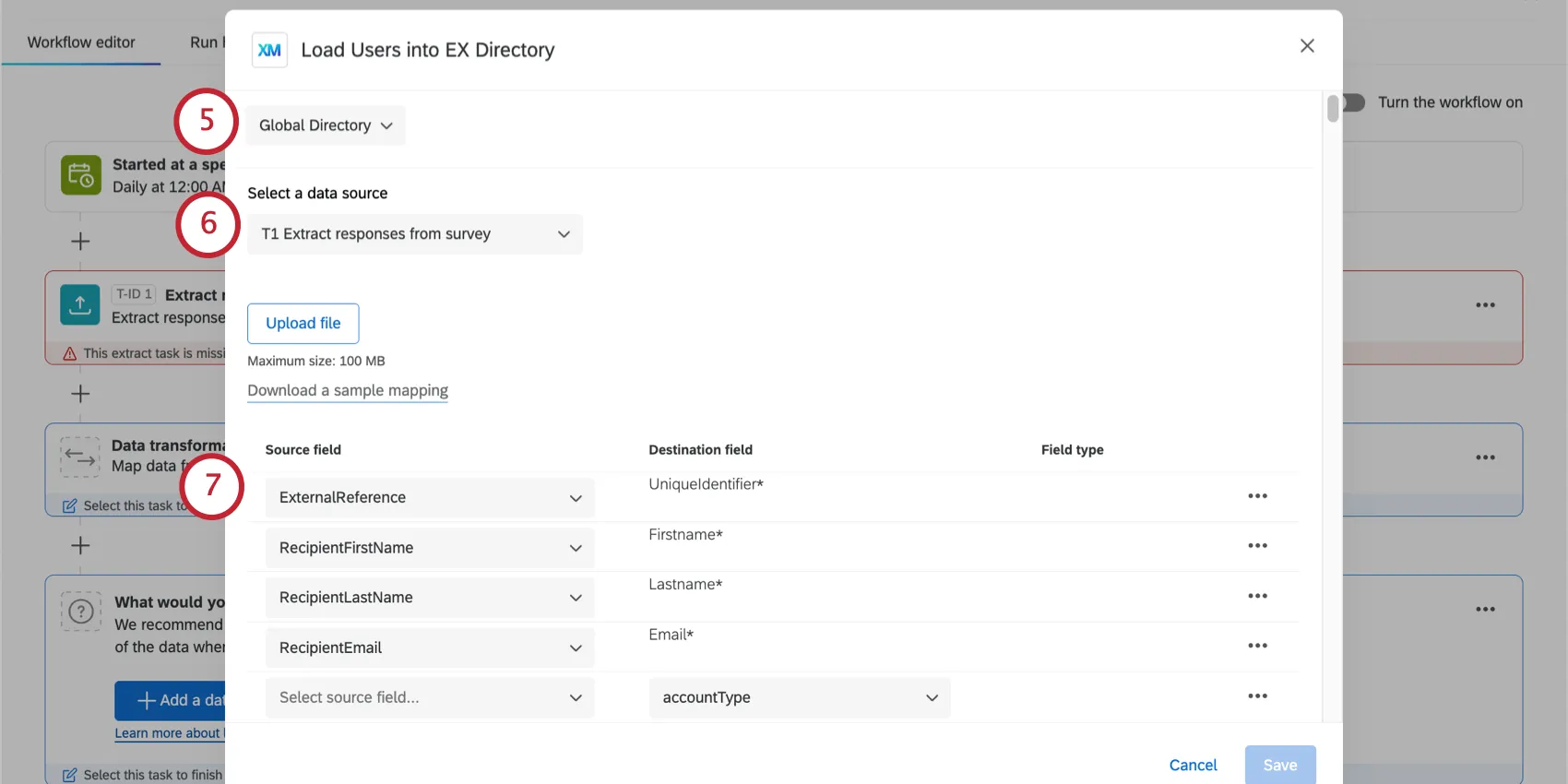The width and height of the screenshot is (1568, 784).
Task: Open options menu for Firstname row
Action: click(x=1257, y=546)
